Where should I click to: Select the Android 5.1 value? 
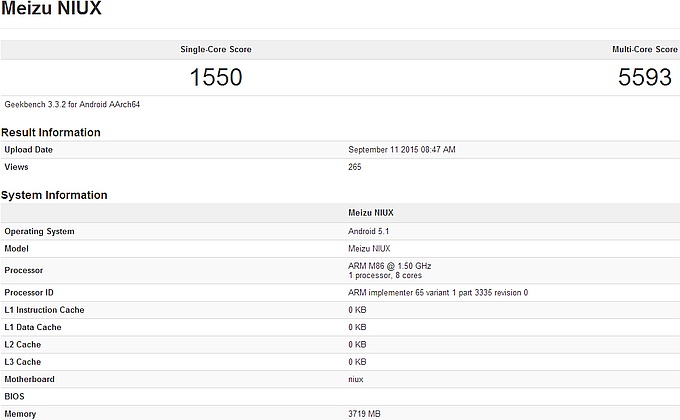tap(368, 231)
